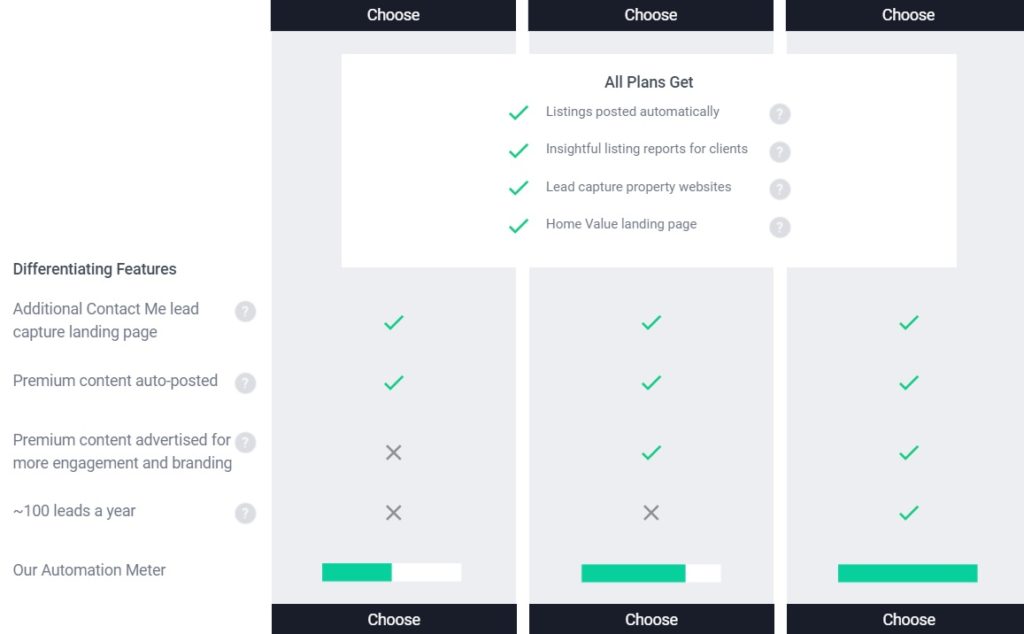Click X mark under first plan for advertised content

coord(393,452)
